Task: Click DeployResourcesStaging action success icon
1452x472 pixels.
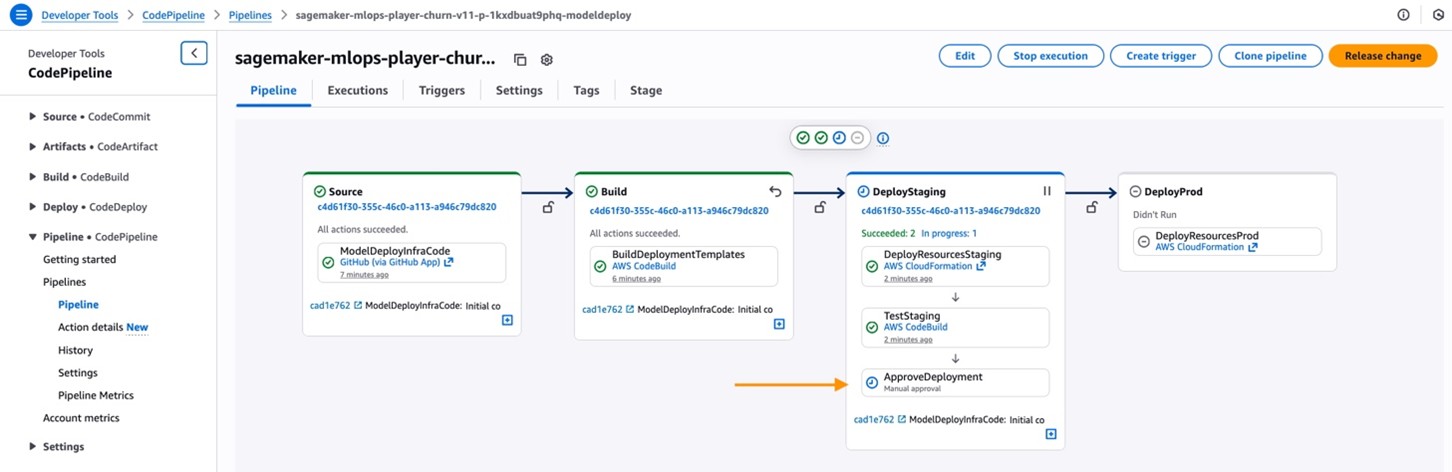Action: click(872, 266)
